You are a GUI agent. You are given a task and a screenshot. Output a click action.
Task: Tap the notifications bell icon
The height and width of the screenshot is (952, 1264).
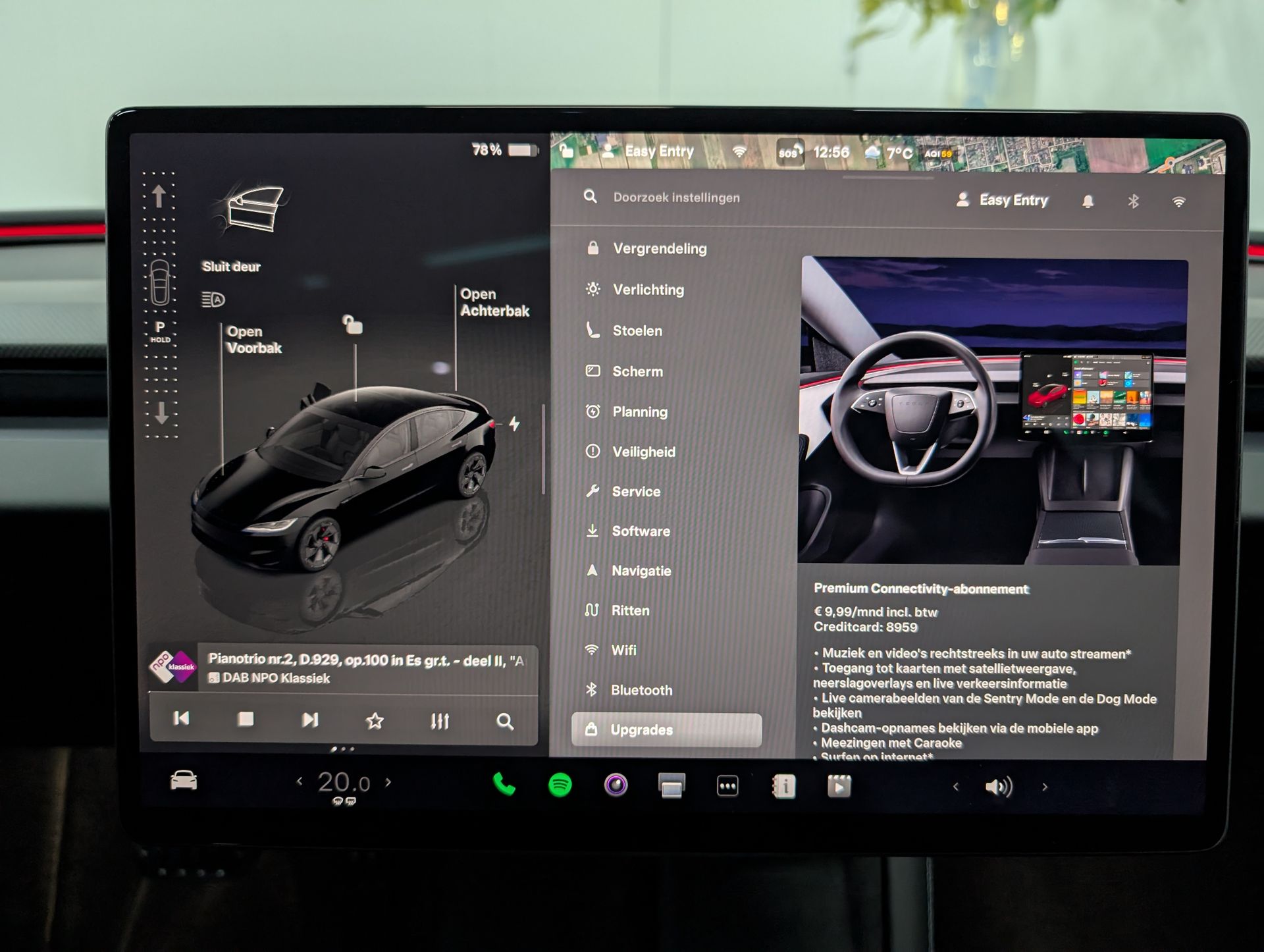(x=1088, y=201)
